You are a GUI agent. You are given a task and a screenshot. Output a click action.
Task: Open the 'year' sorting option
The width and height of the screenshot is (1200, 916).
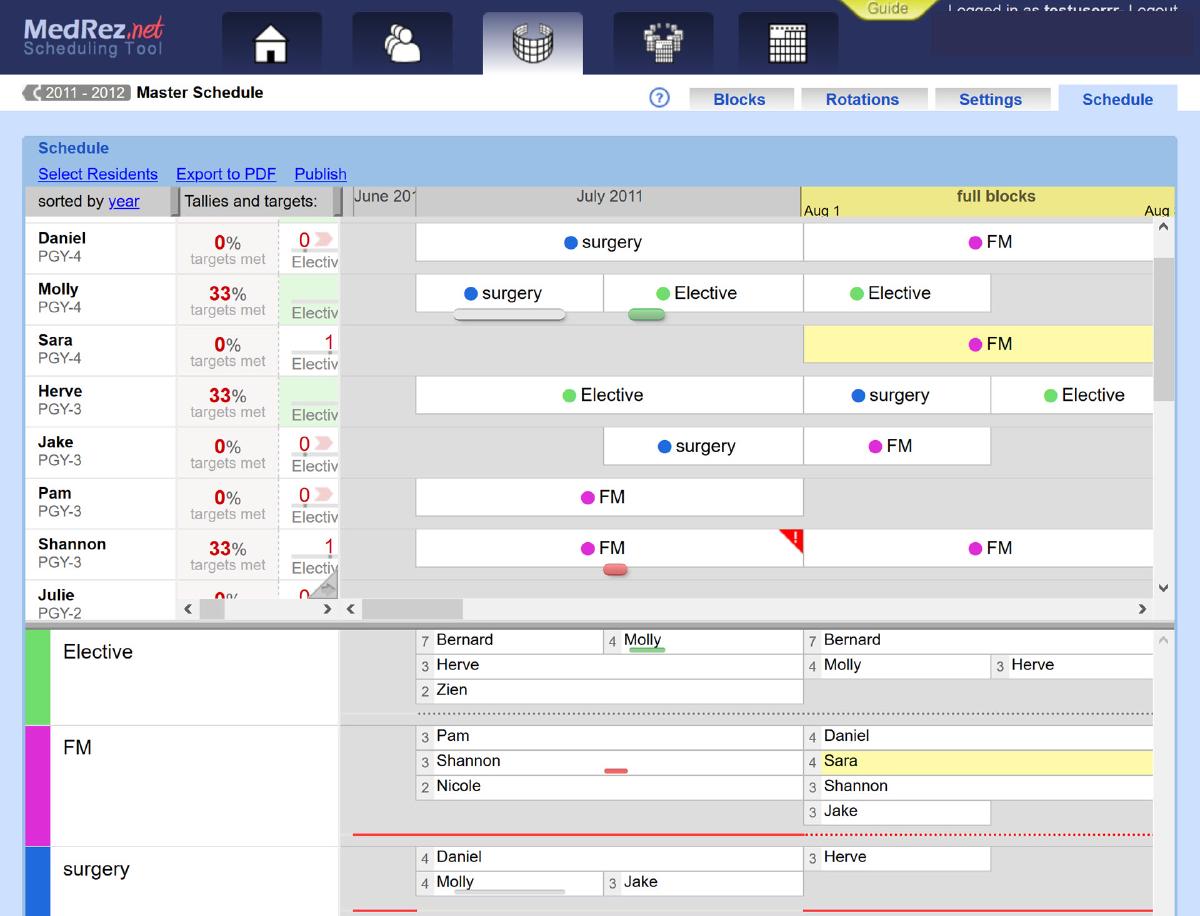pos(123,201)
